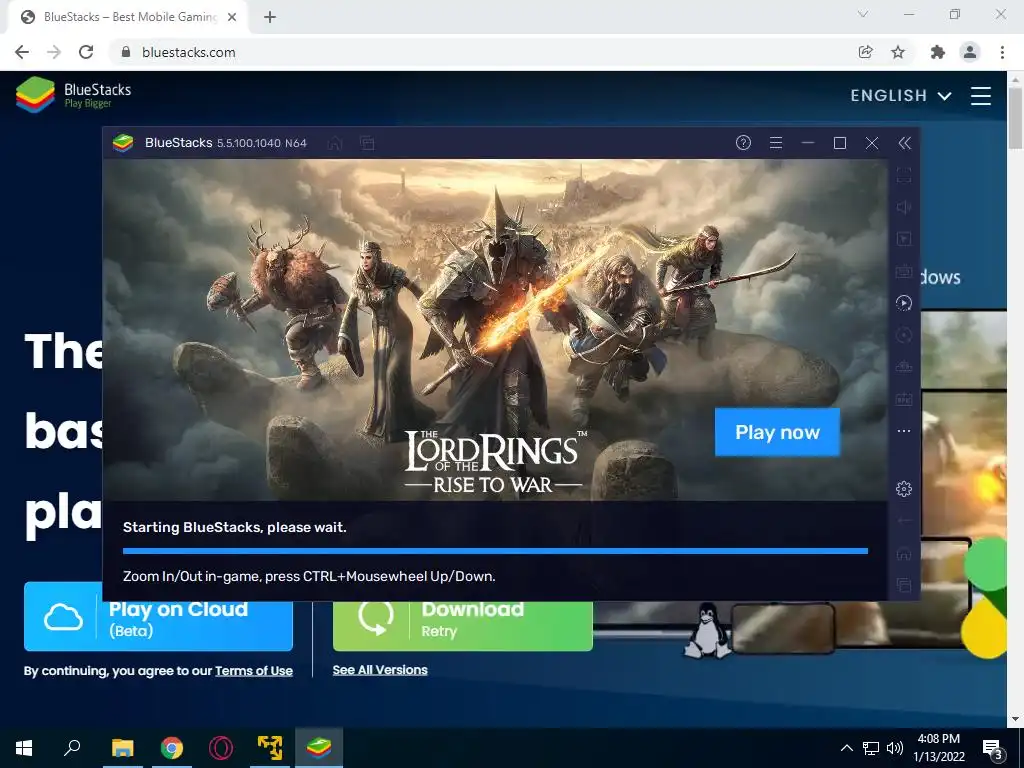Open Chrome profile avatar icon
This screenshot has height=768, width=1024.
[970, 52]
